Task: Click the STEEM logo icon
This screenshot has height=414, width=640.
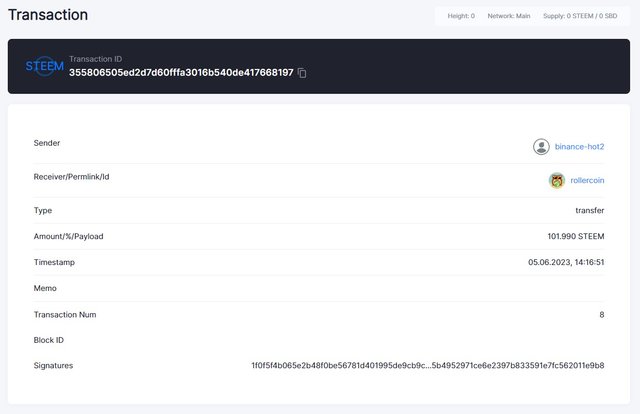Action: coord(44,66)
